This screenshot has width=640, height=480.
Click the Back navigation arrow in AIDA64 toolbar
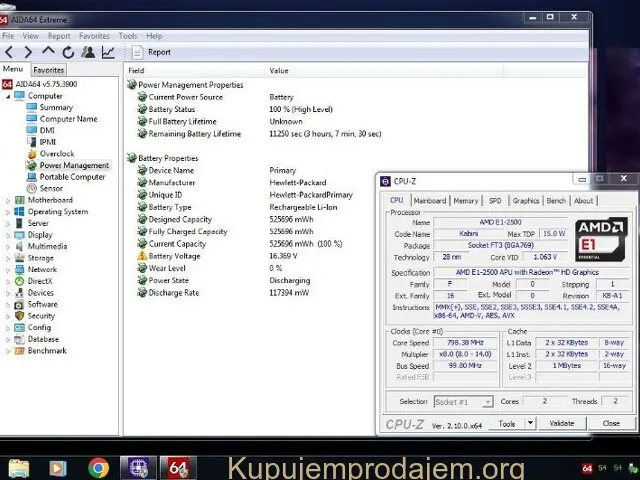tap(9, 52)
